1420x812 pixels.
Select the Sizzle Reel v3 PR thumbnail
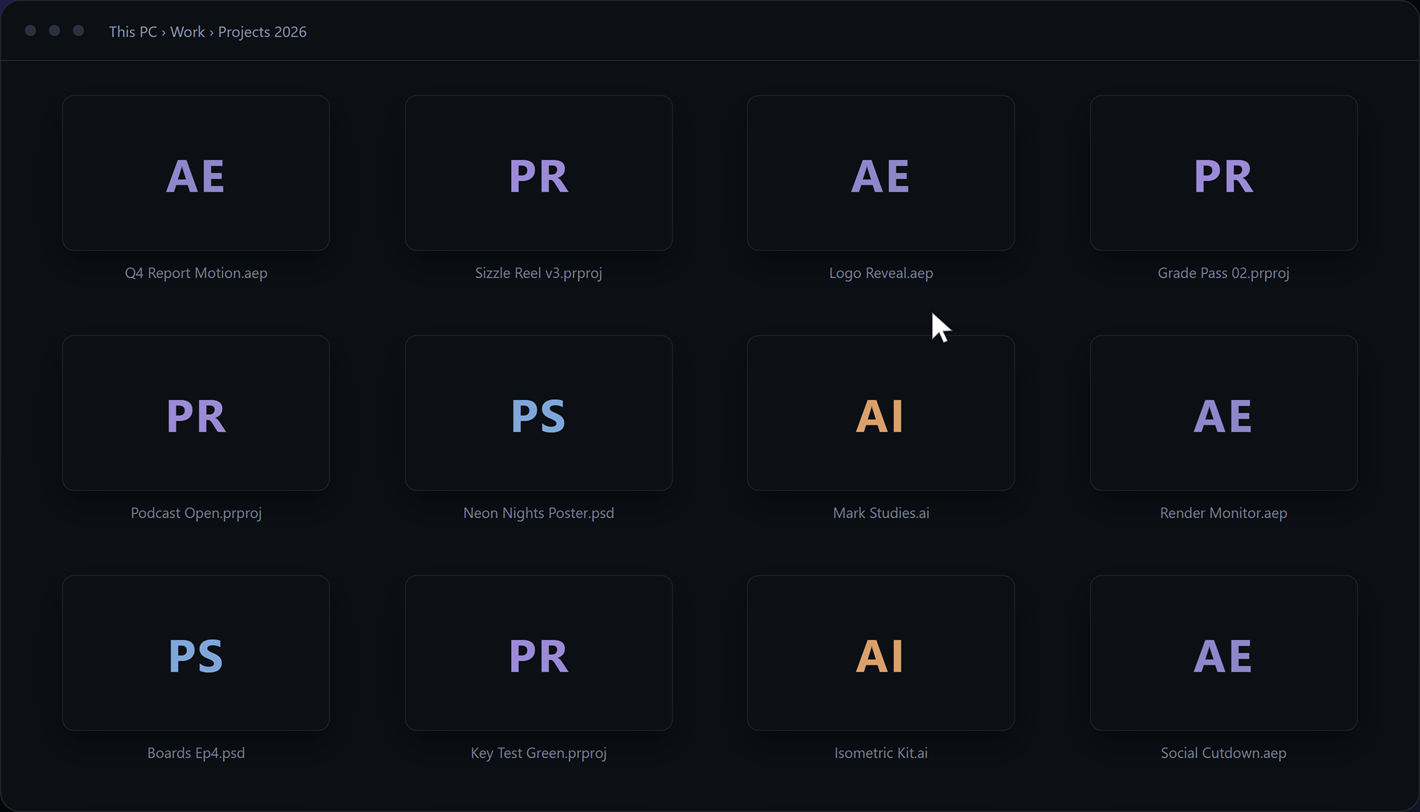pyautogui.click(x=539, y=173)
